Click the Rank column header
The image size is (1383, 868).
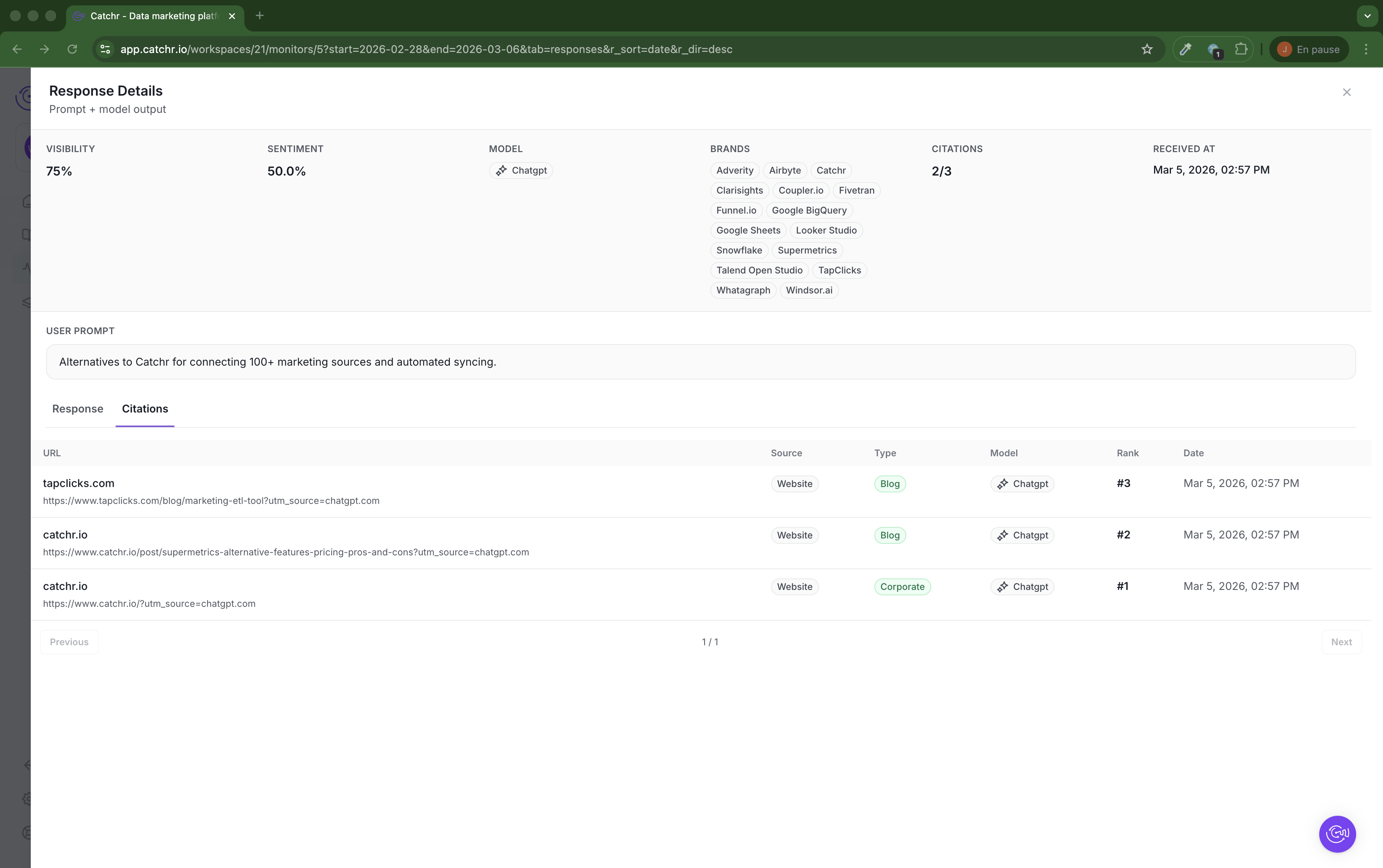[x=1127, y=453]
